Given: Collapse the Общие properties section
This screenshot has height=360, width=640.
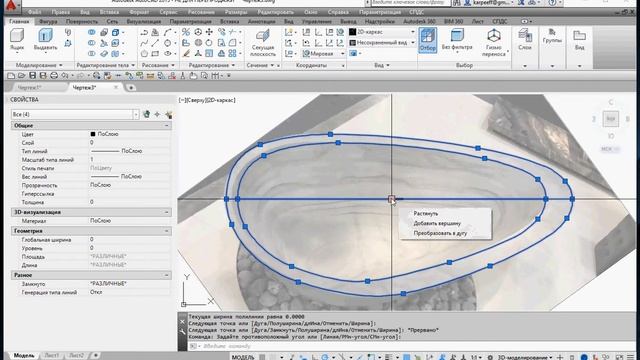Looking at the screenshot, I should coord(167,126).
